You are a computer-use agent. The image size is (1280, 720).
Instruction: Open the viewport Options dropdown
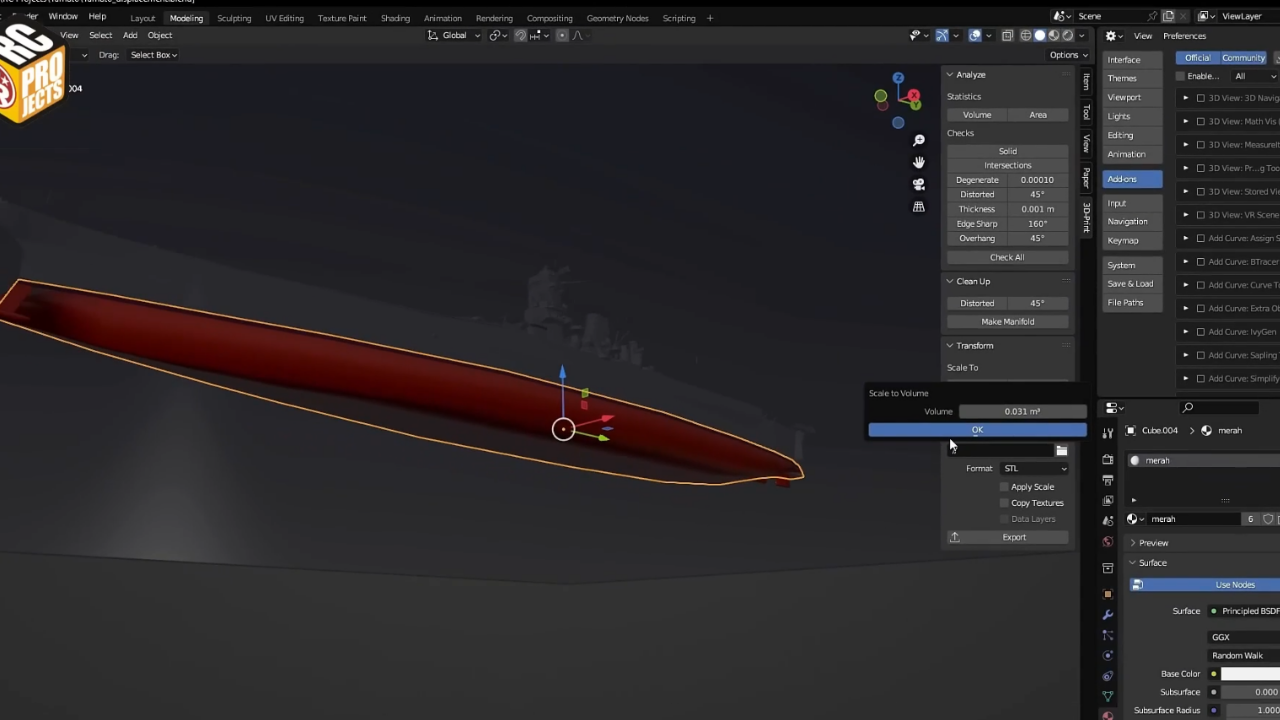[1068, 55]
